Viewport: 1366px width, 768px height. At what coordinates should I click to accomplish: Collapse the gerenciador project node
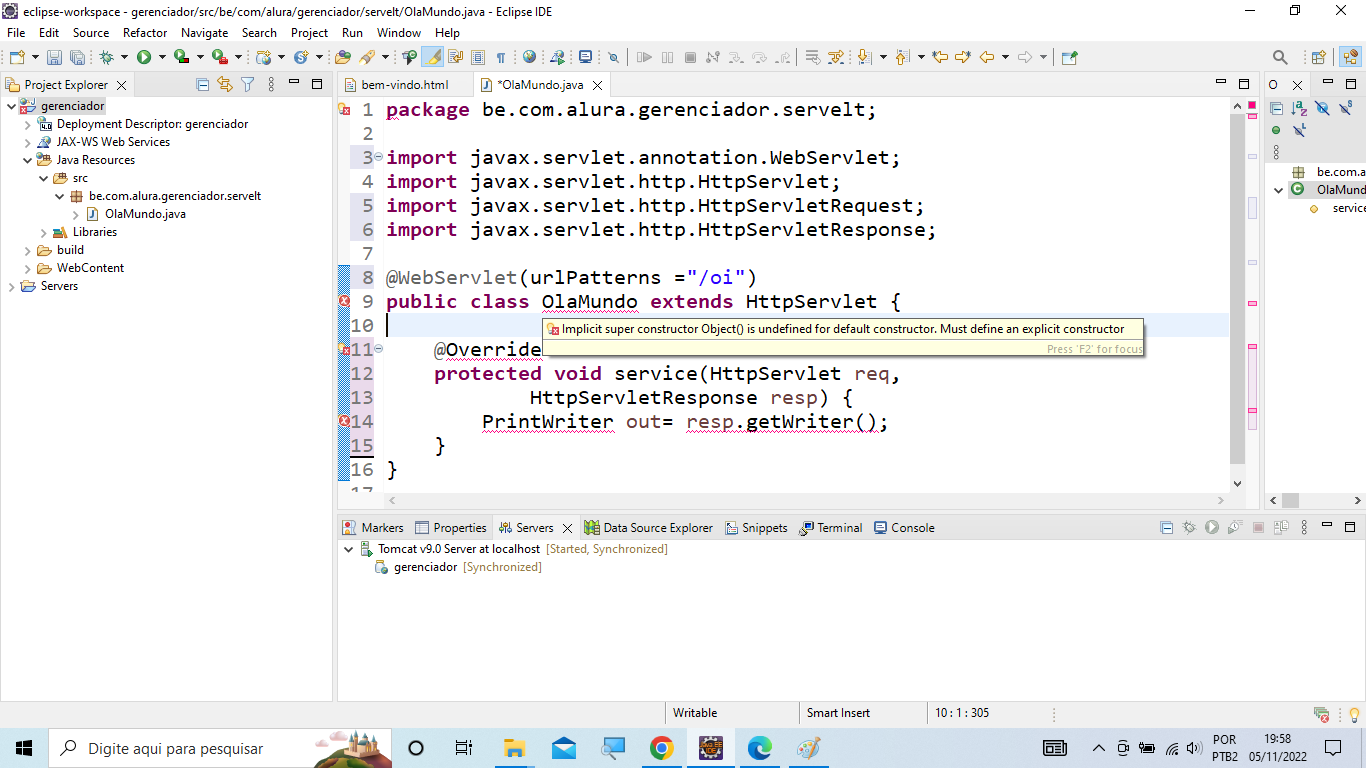click(x=11, y=106)
